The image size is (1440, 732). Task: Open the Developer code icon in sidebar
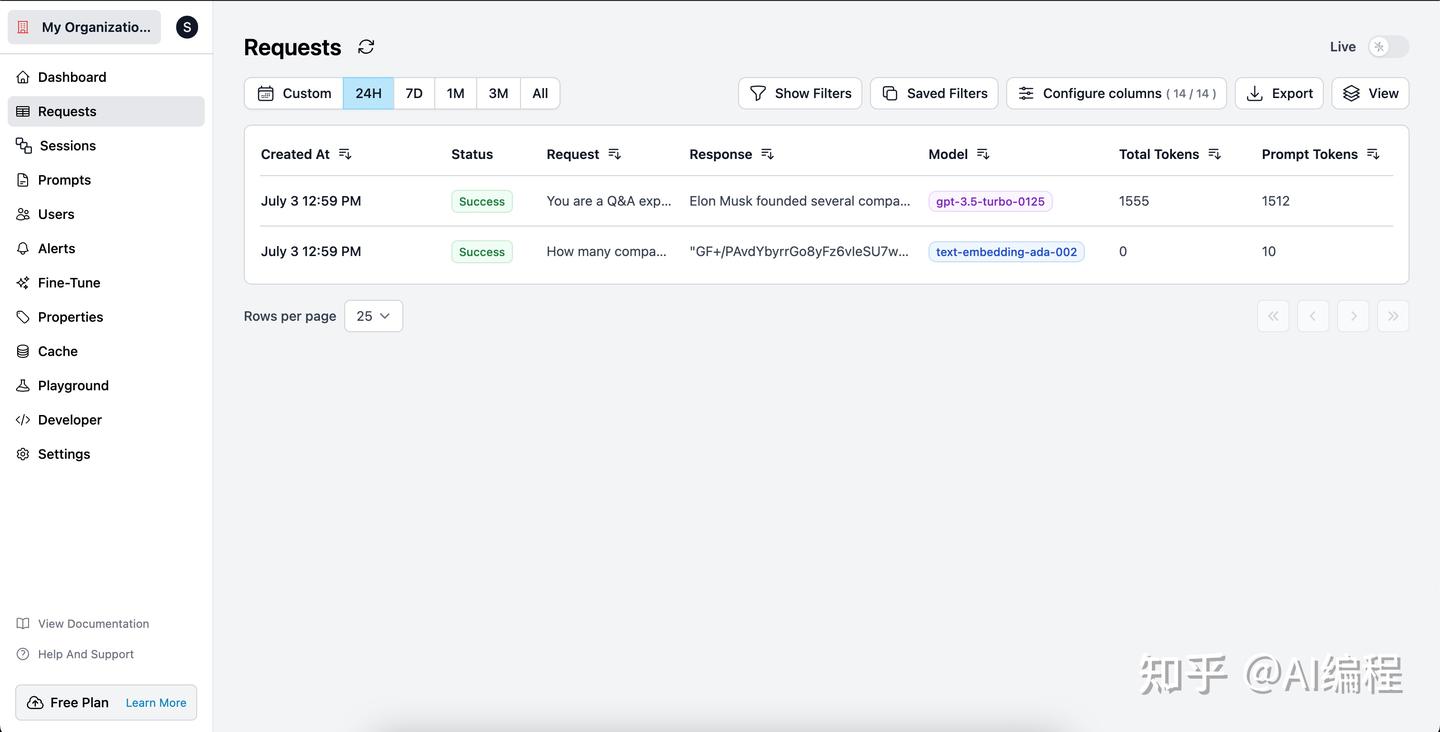21,419
